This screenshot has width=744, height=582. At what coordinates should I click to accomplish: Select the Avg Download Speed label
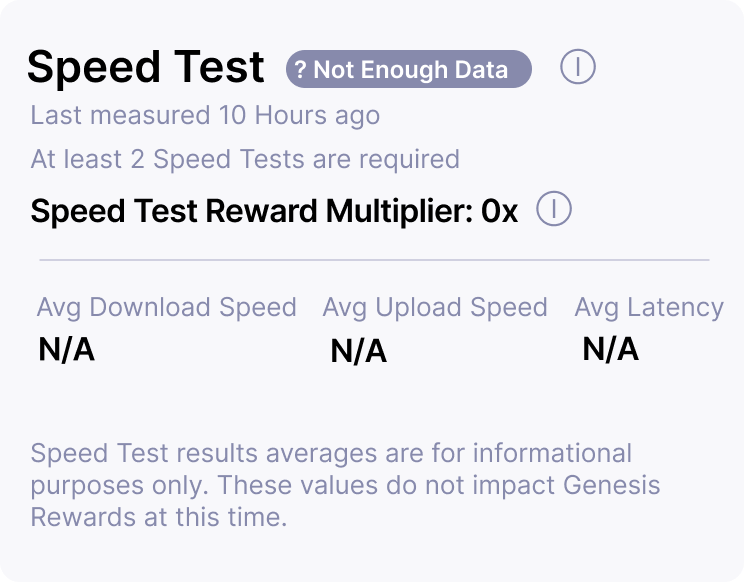pyautogui.click(x=166, y=307)
